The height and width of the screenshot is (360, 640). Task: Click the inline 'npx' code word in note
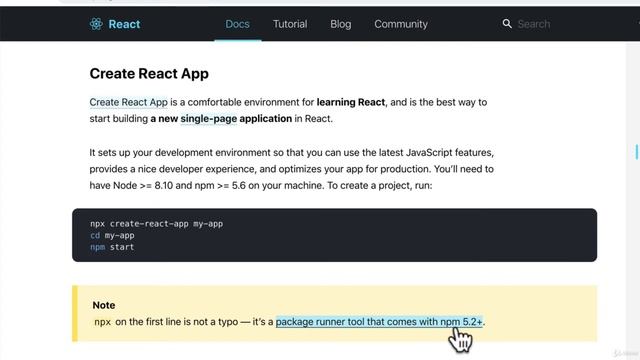click(x=102, y=322)
